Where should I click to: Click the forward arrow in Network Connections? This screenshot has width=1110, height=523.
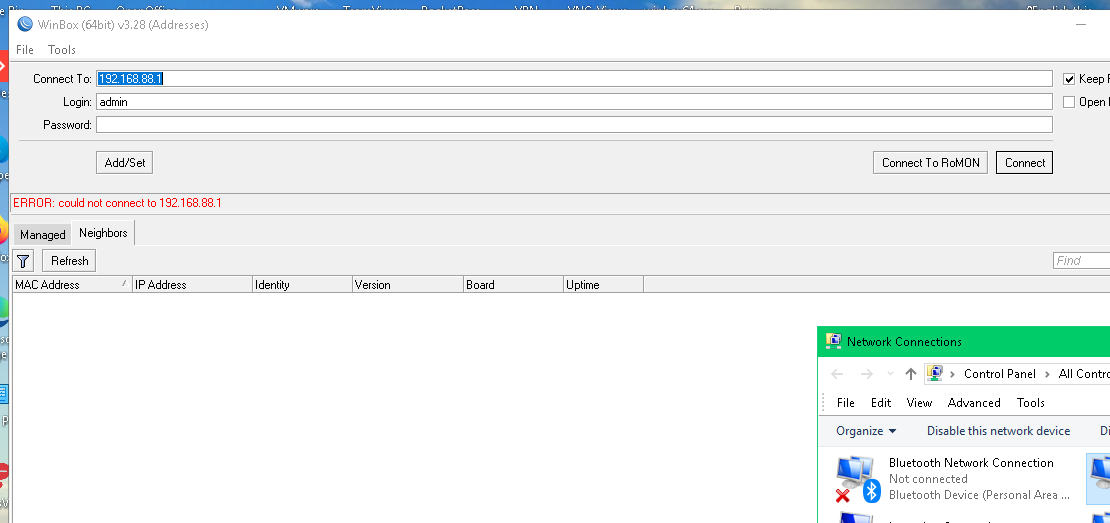coord(866,374)
